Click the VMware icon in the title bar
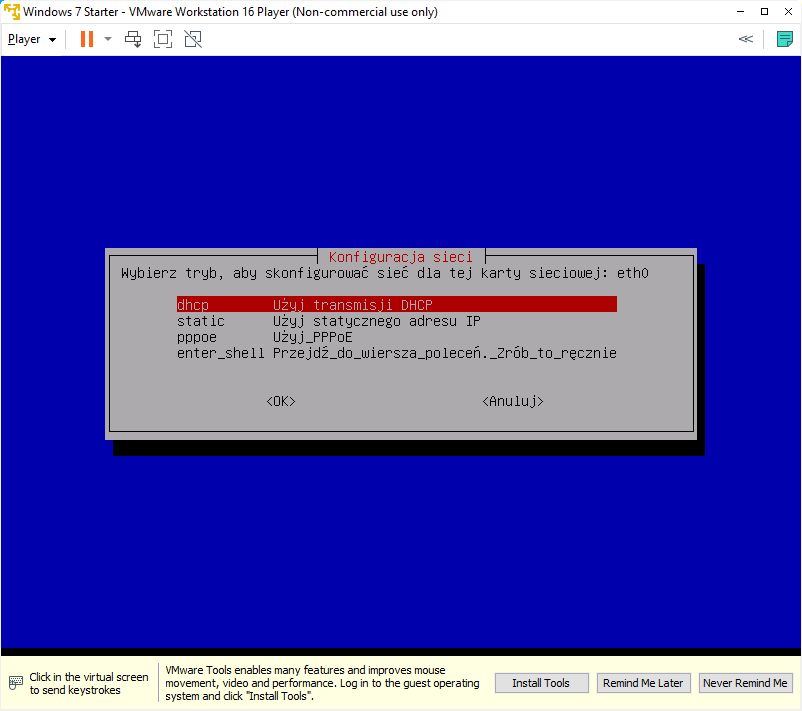Viewport: 802px width, 711px height. (x=11, y=12)
